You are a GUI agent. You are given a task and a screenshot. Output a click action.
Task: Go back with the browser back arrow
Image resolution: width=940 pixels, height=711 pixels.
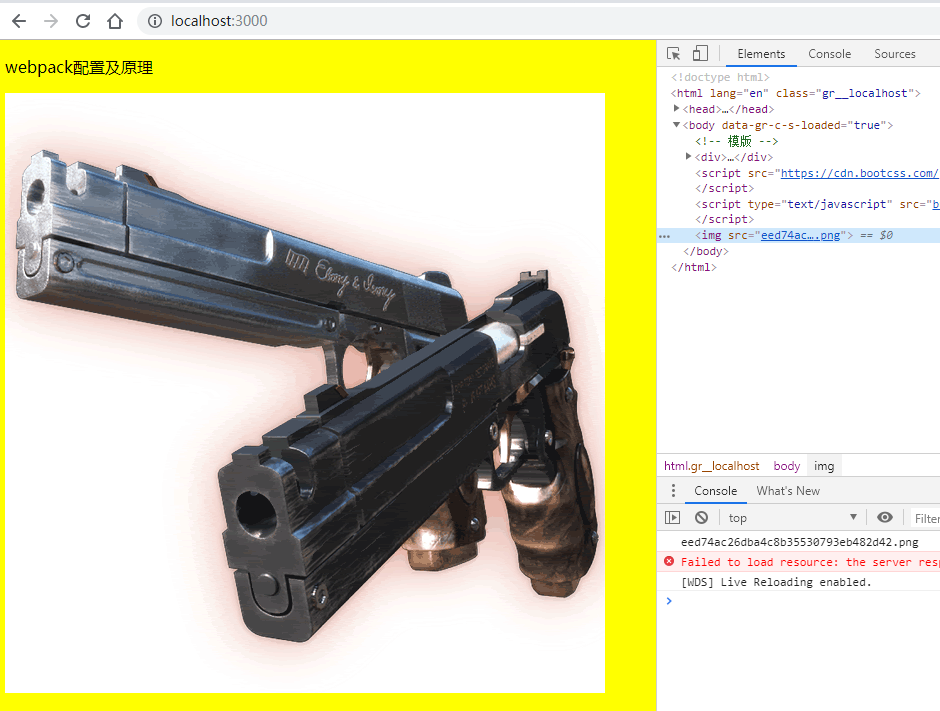[x=19, y=21]
